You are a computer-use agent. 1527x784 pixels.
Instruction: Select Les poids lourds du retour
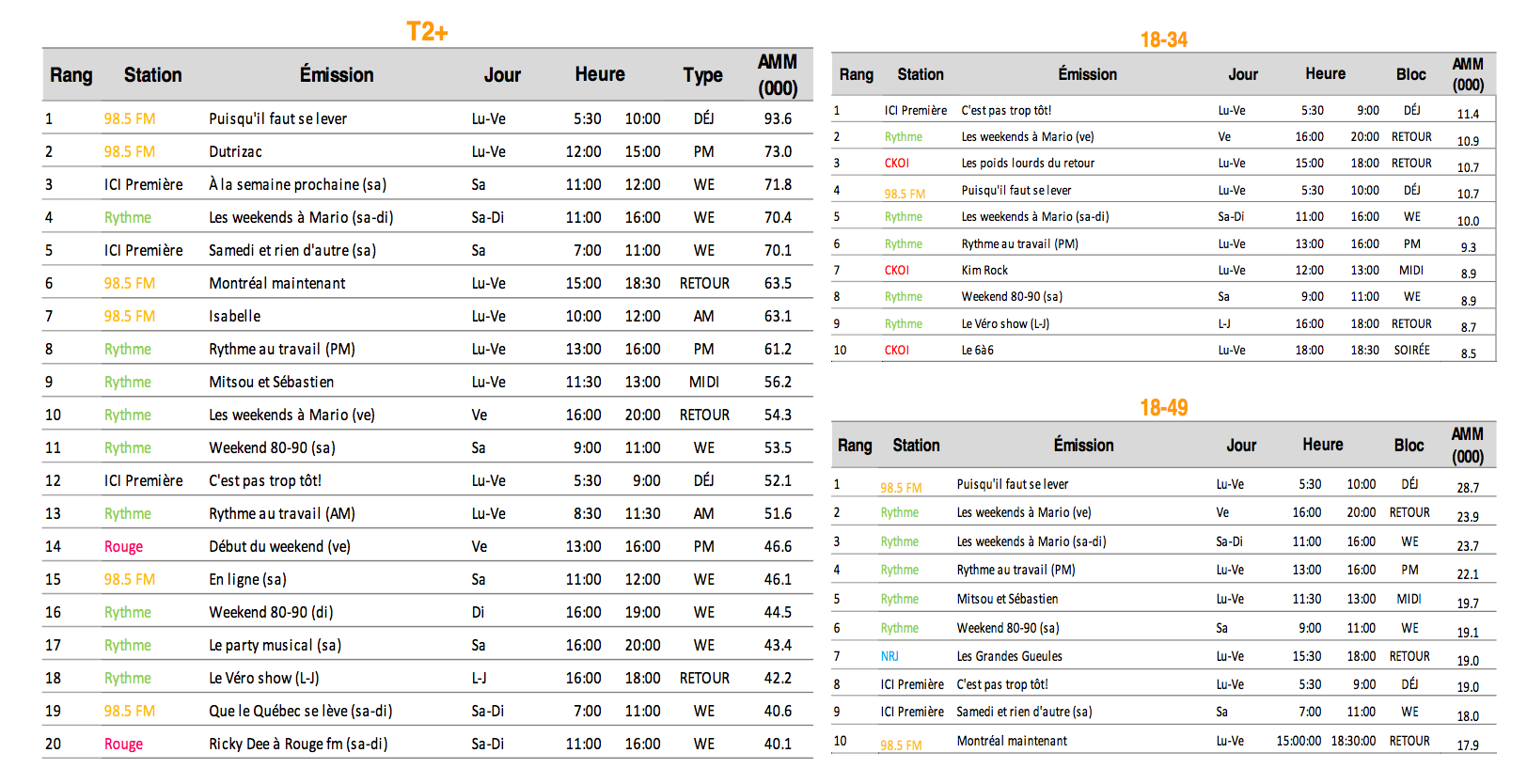[1028, 164]
